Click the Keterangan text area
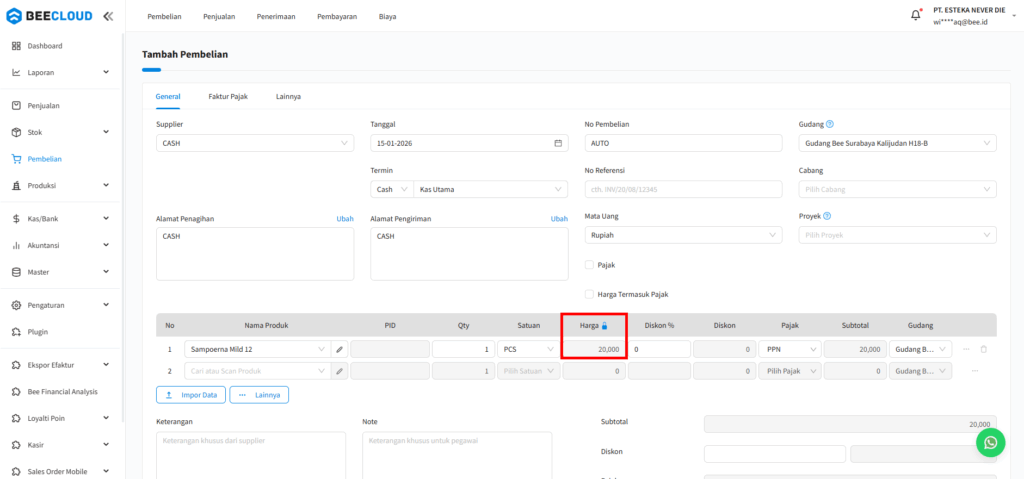 251,455
